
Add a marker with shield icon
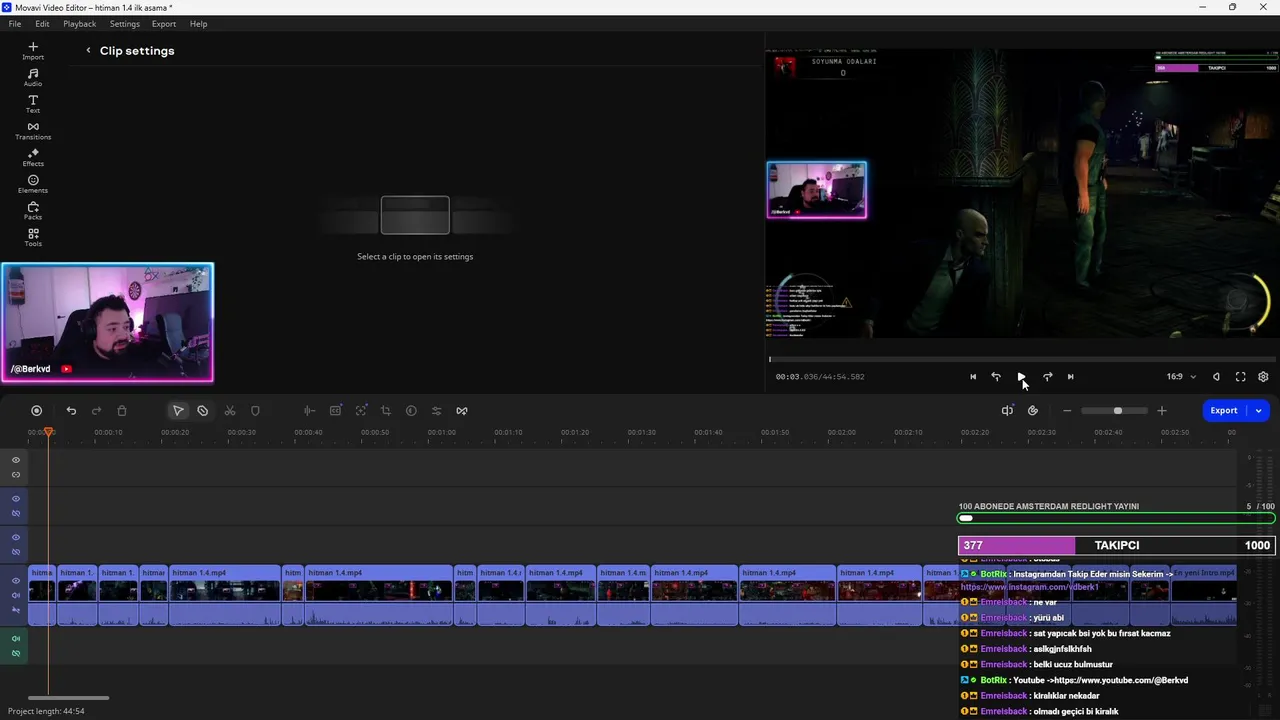(x=255, y=411)
